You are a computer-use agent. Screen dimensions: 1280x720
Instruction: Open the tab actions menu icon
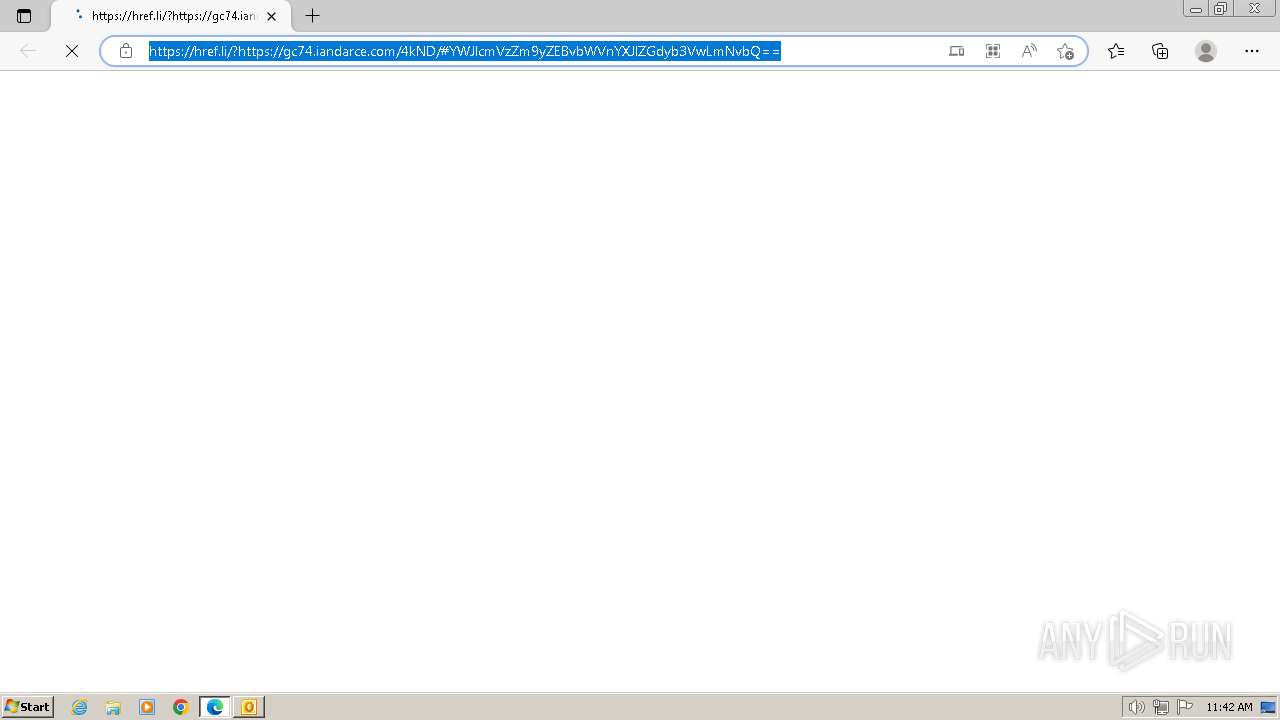[x=24, y=16]
